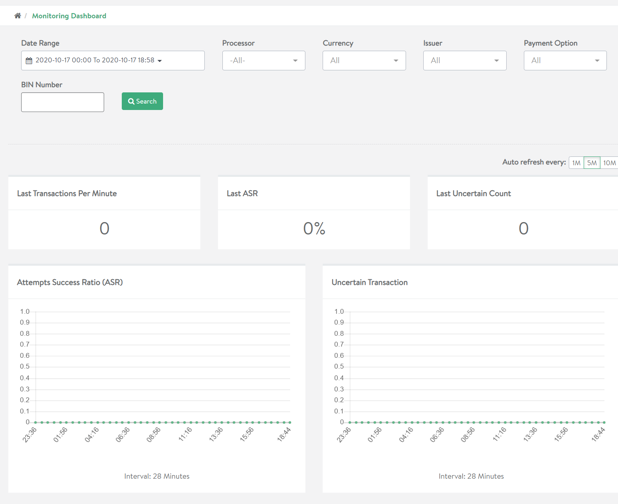Click the Attempts Success Ratio (ASR) chart title
Viewport: 618px width, 504px height.
coord(70,282)
